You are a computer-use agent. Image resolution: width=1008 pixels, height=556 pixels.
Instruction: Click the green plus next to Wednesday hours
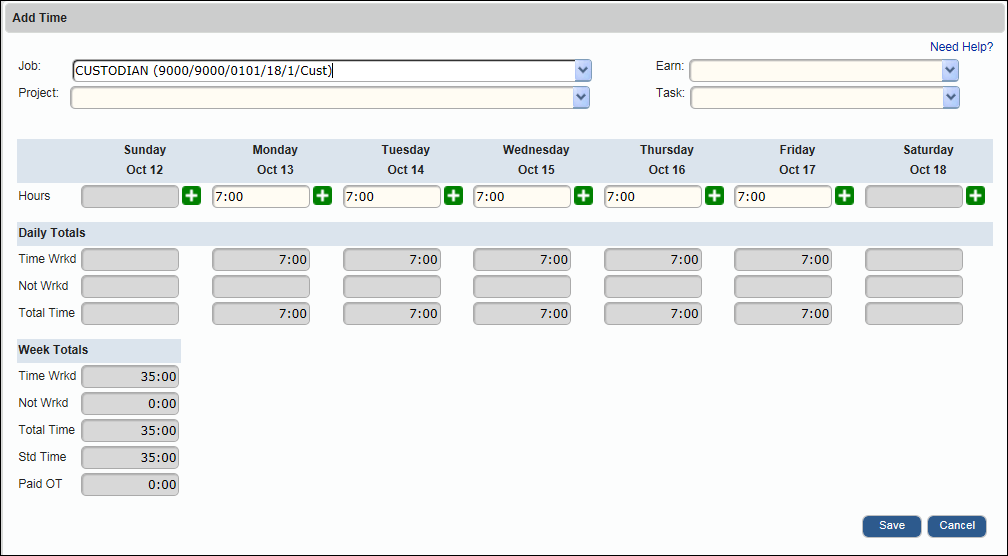(x=584, y=196)
